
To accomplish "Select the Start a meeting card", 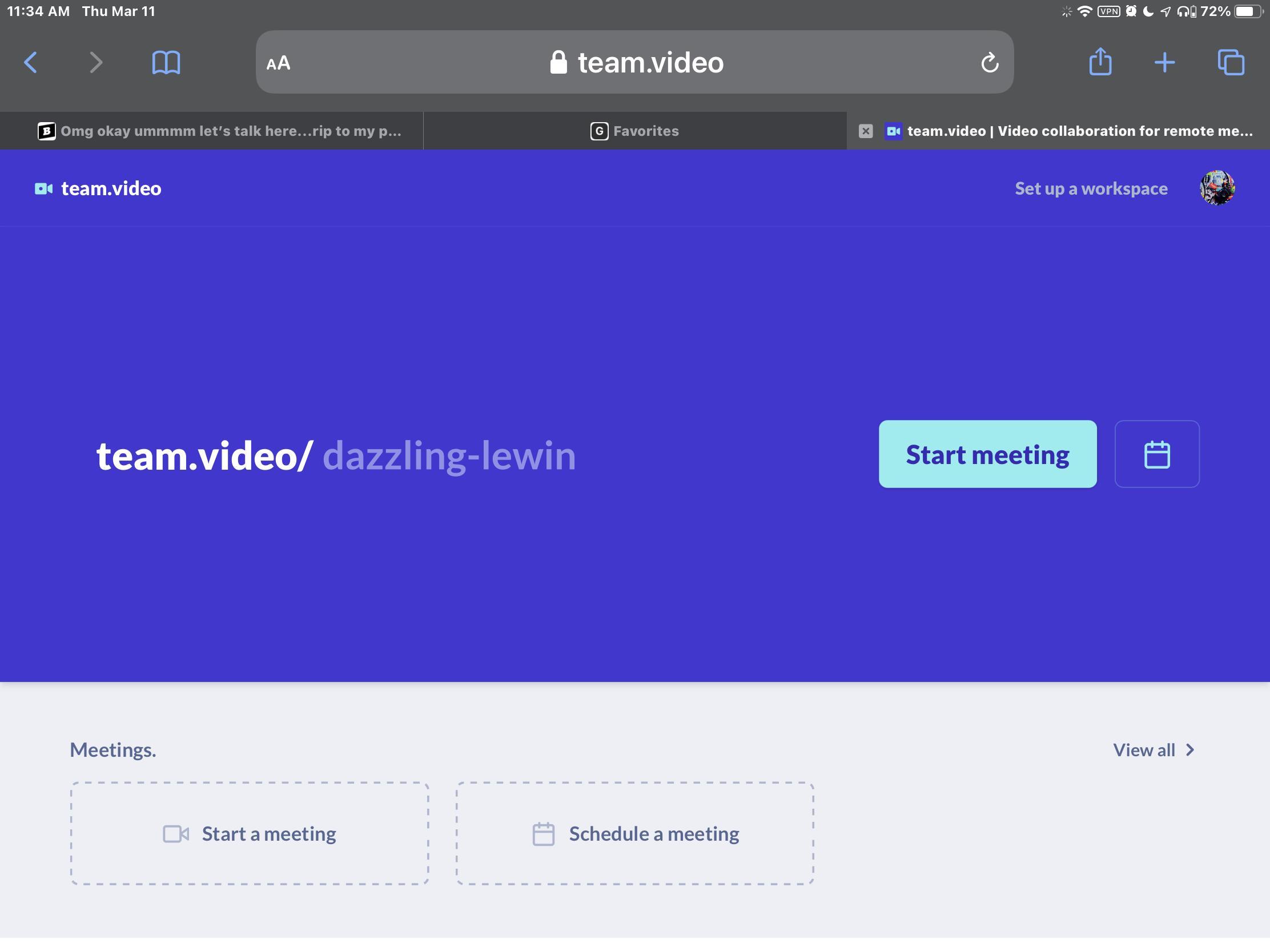I will (x=250, y=833).
